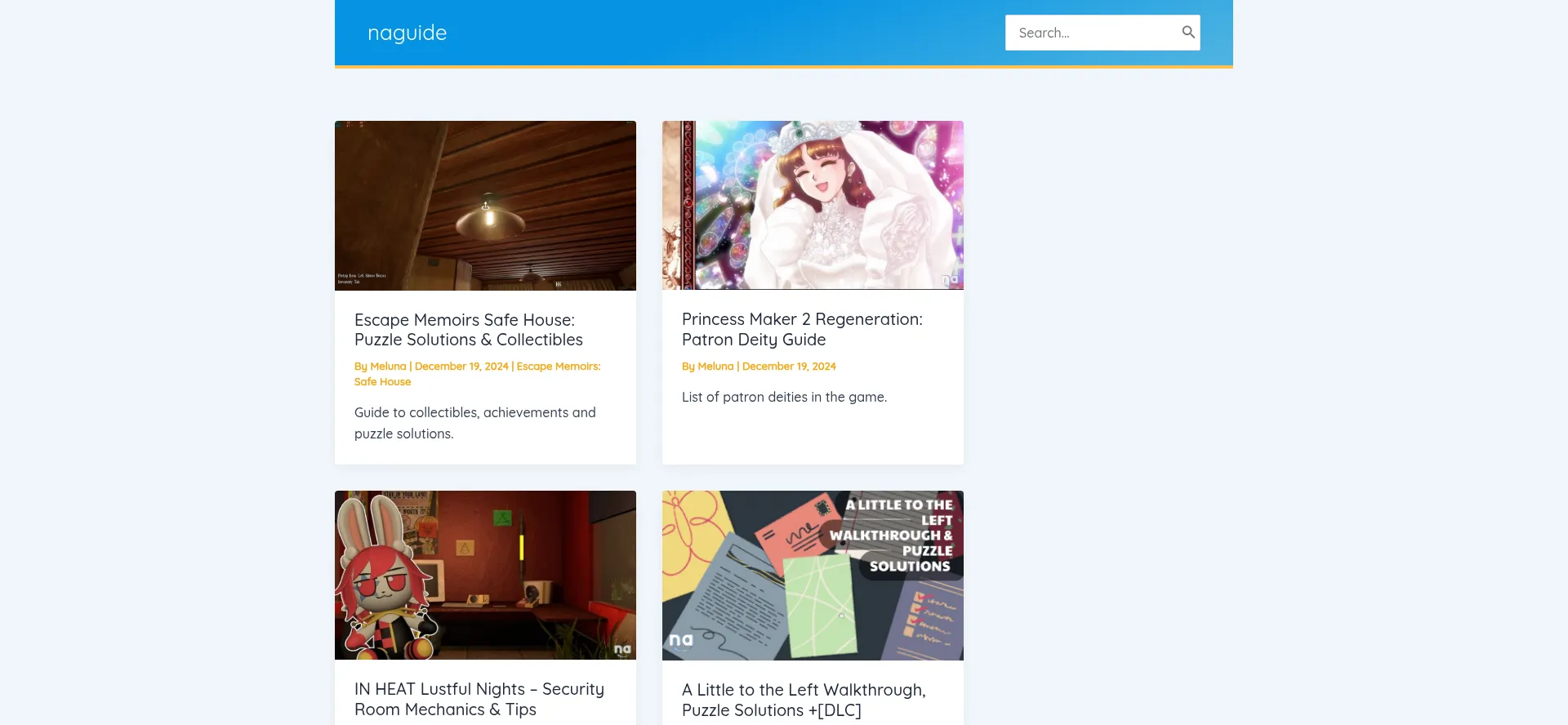Click the 'List of patron deities' excerpt text

[784, 397]
